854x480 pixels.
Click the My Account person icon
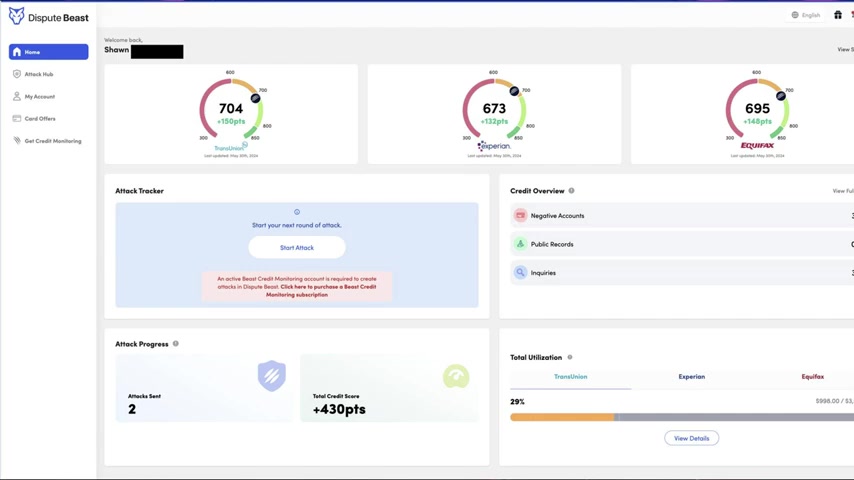point(17,96)
